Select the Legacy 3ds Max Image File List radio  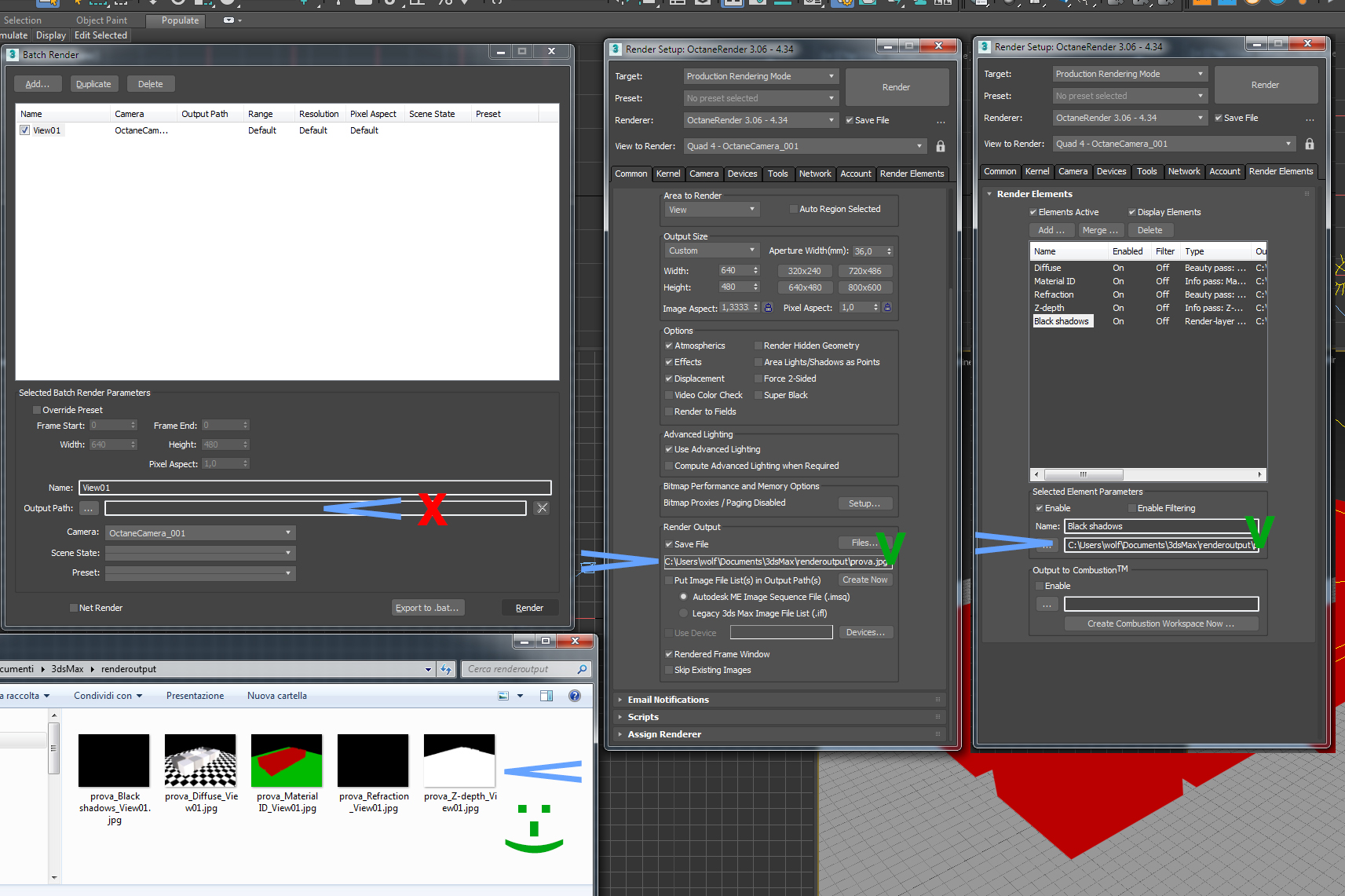tap(684, 613)
